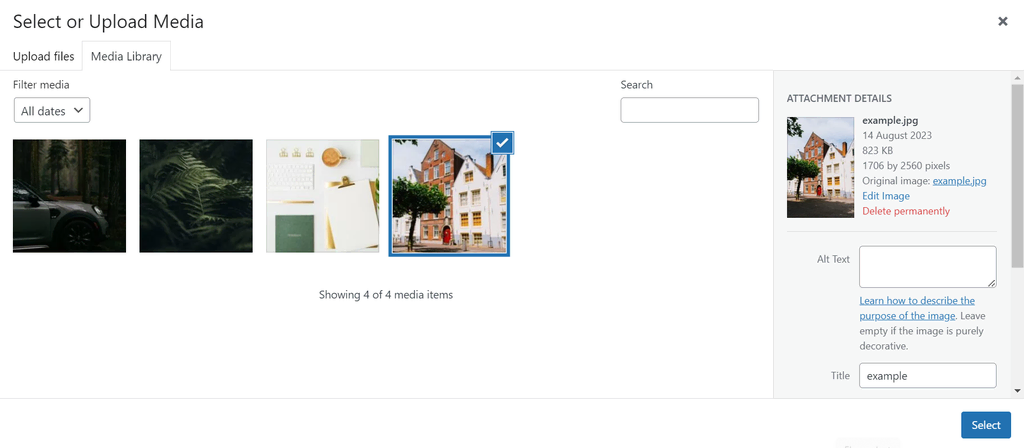Click the Search media input field
1024x448 pixels.
(x=690, y=110)
